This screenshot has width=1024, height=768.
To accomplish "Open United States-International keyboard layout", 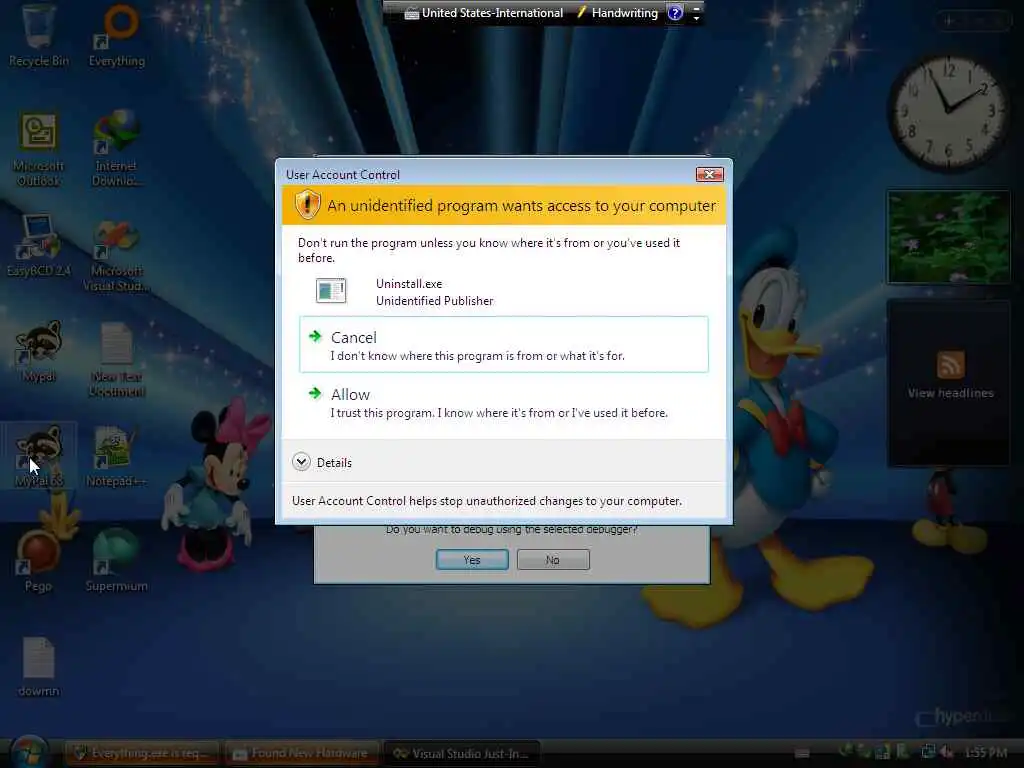I will coord(484,12).
